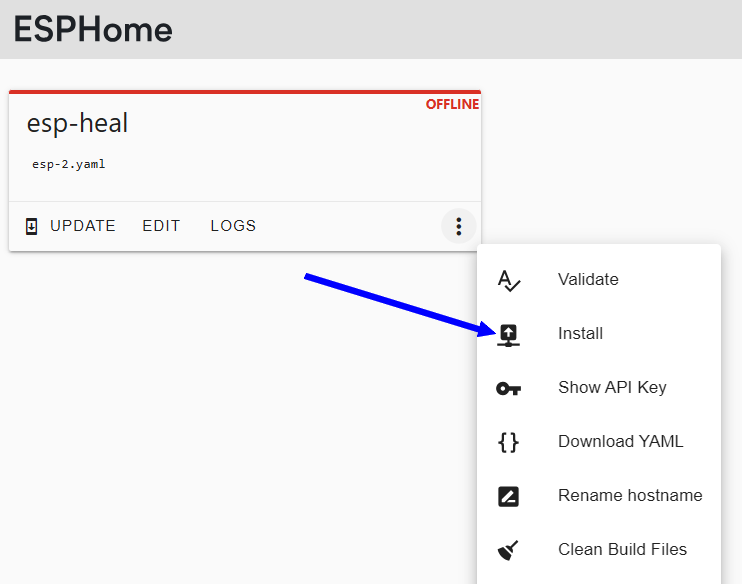Select Rename hostname menu item
The width and height of the screenshot is (742, 584).
coord(630,496)
